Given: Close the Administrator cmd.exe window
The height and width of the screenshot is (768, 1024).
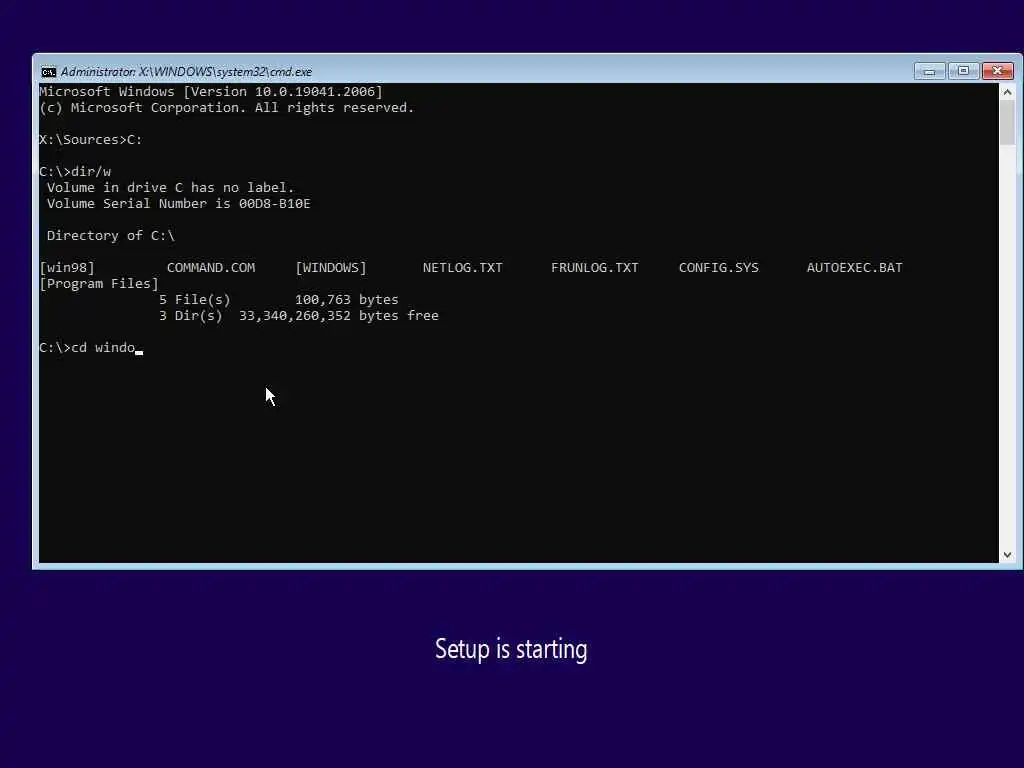Looking at the screenshot, I should (997, 71).
